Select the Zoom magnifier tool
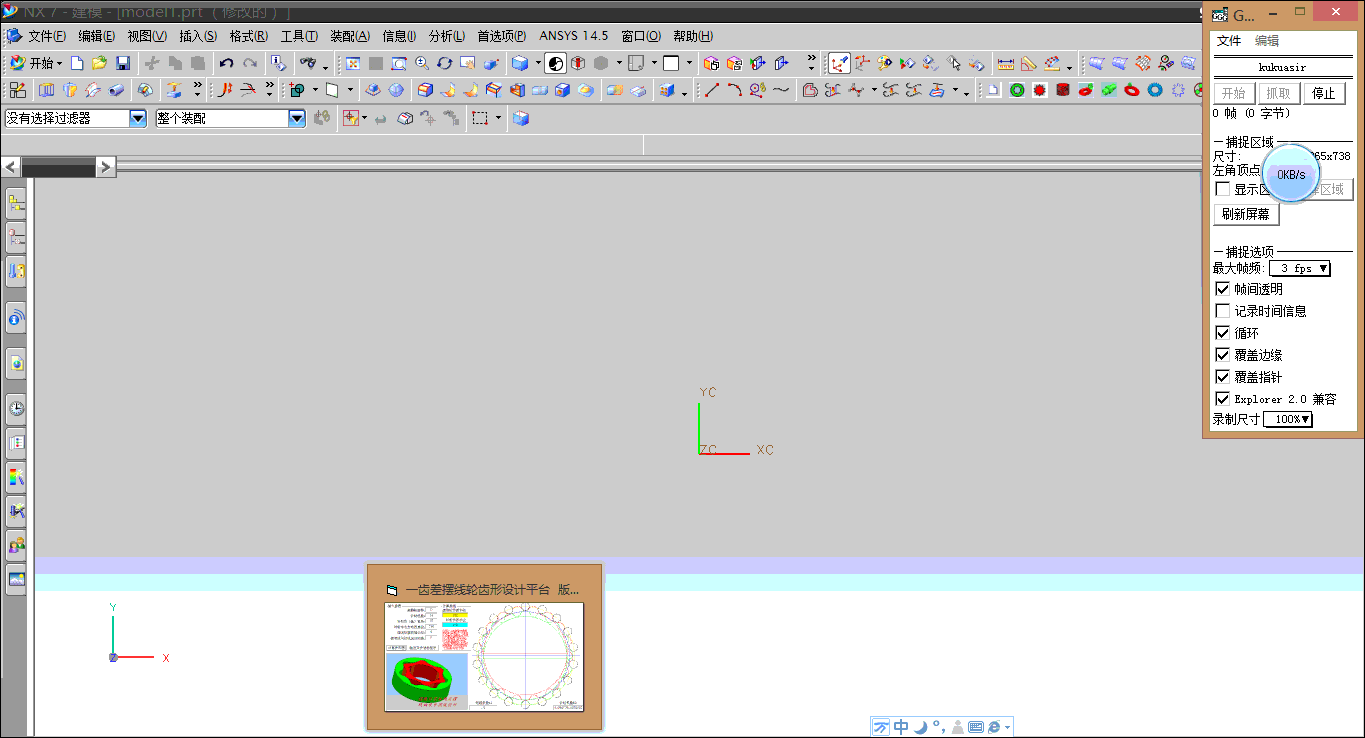The height and width of the screenshot is (738, 1365). [x=422, y=63]
